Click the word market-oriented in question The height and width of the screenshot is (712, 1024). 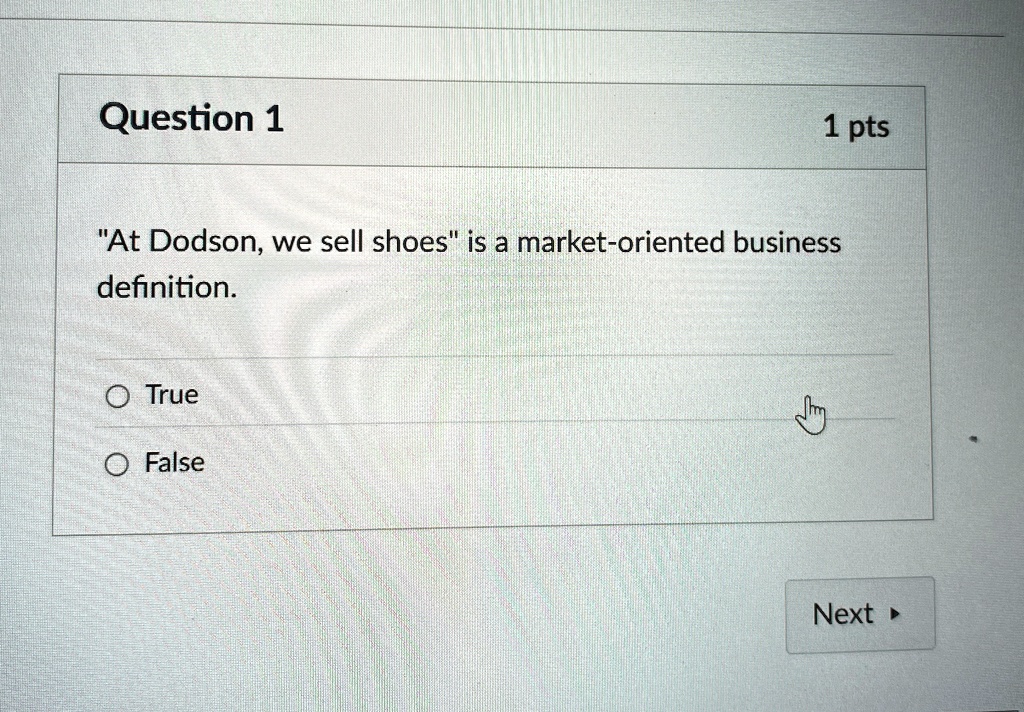tap(621, 243)
